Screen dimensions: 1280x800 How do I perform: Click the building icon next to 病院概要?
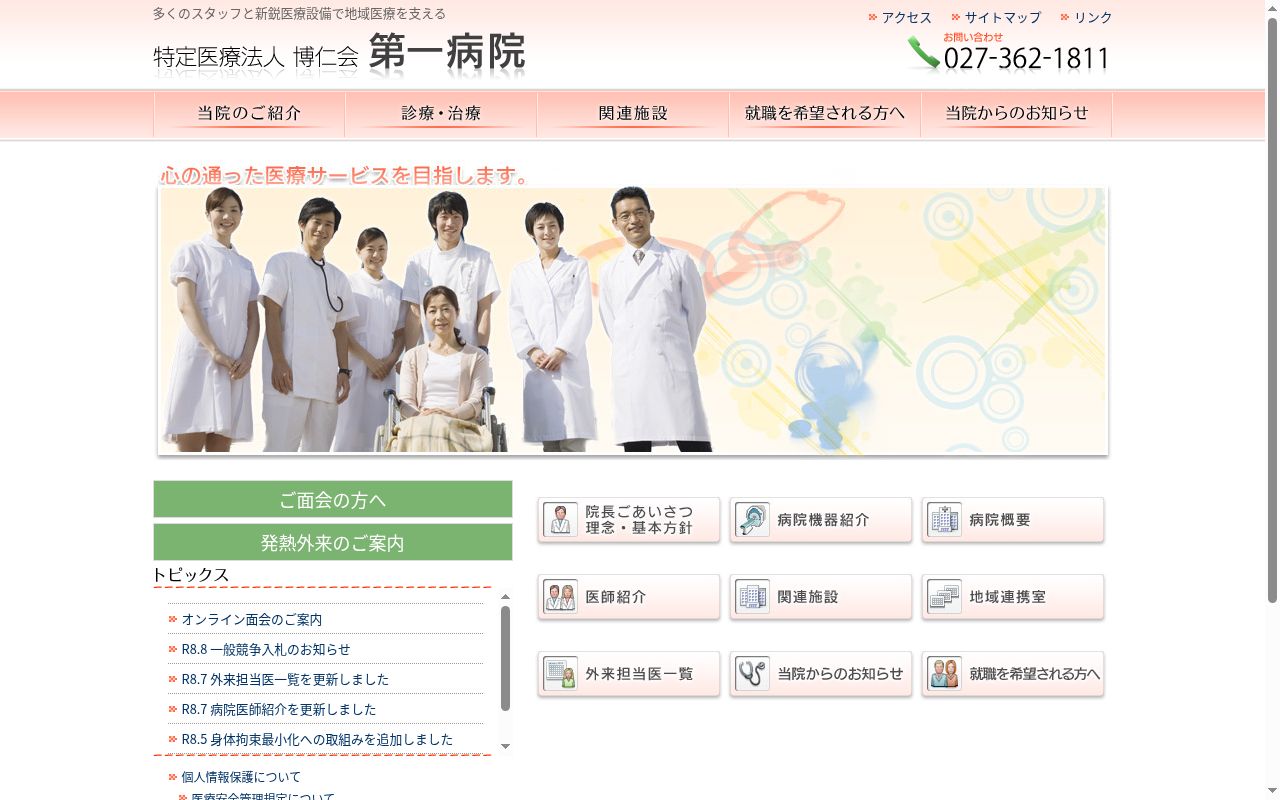[944, 520]
